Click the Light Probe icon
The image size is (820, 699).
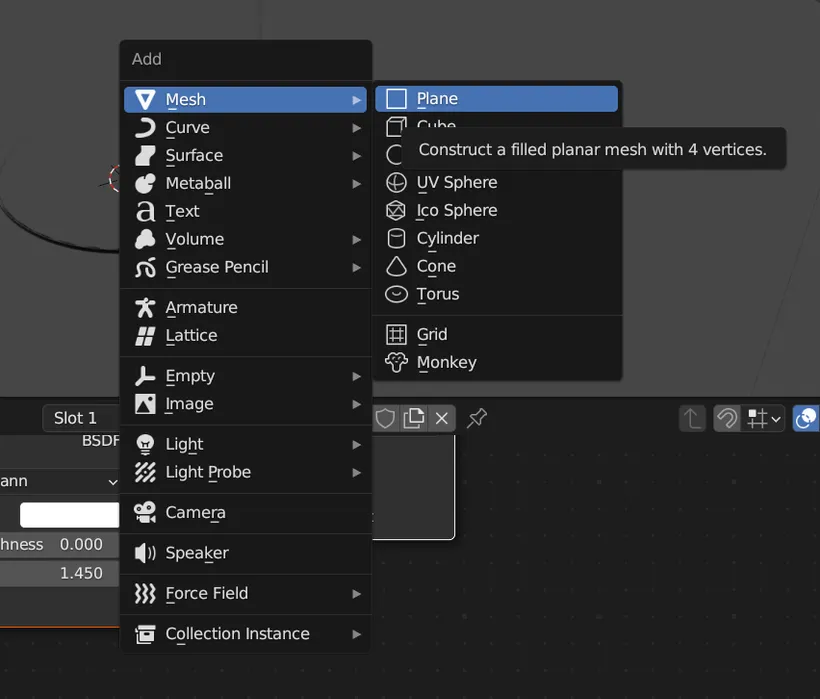pos(145,472)
